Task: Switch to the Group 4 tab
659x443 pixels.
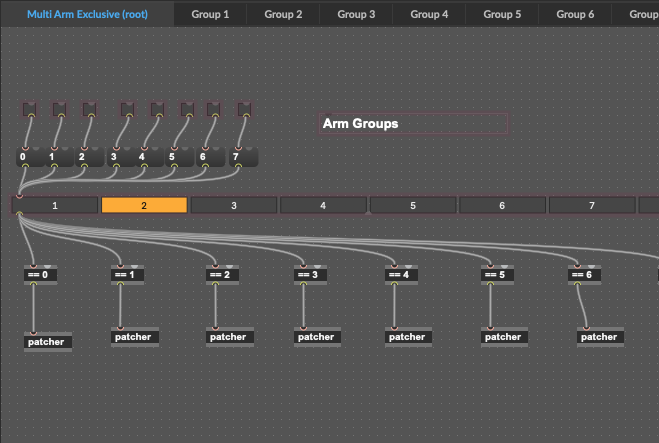Action: point(429,14)
